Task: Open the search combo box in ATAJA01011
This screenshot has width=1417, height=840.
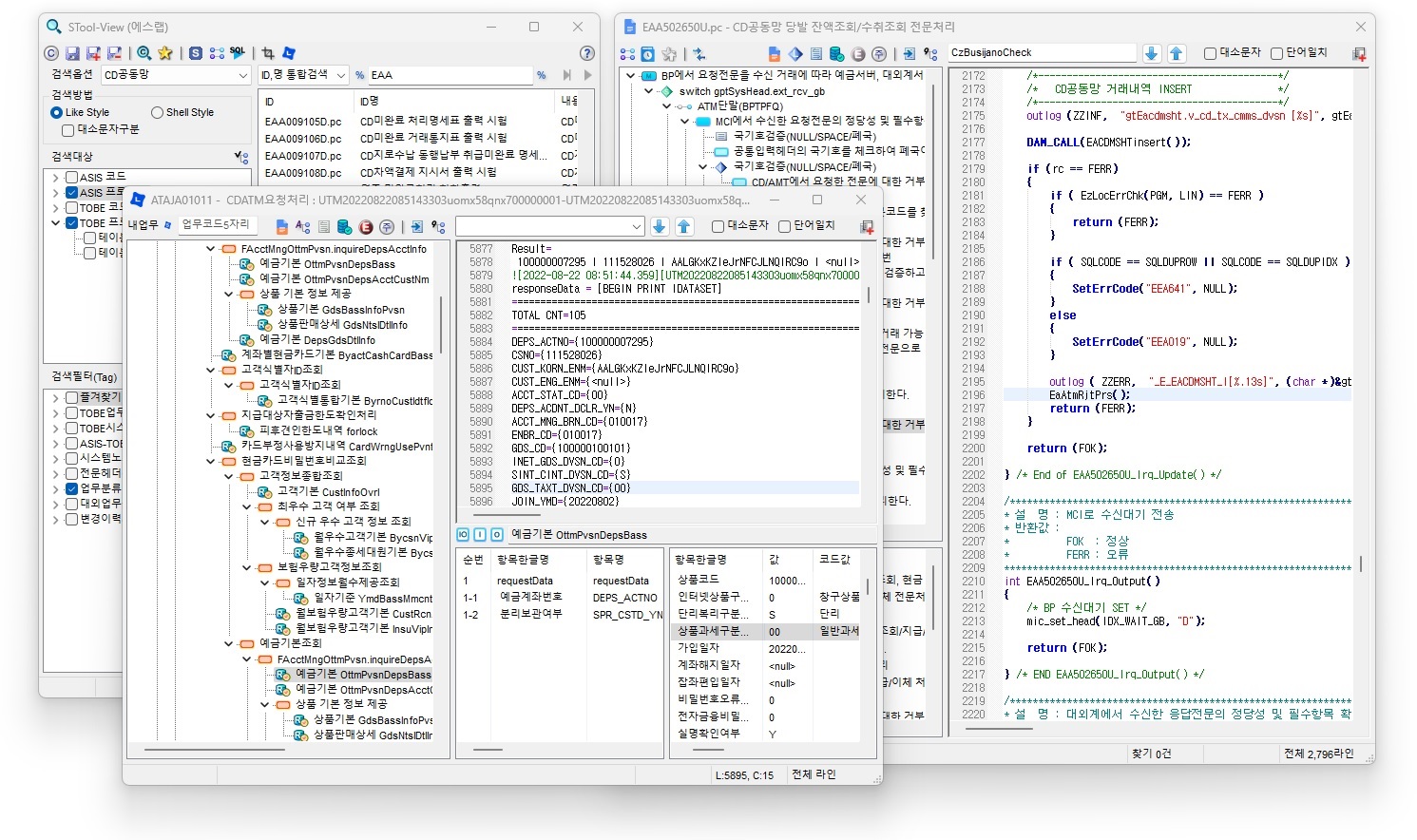Action: tap(550, 226)
